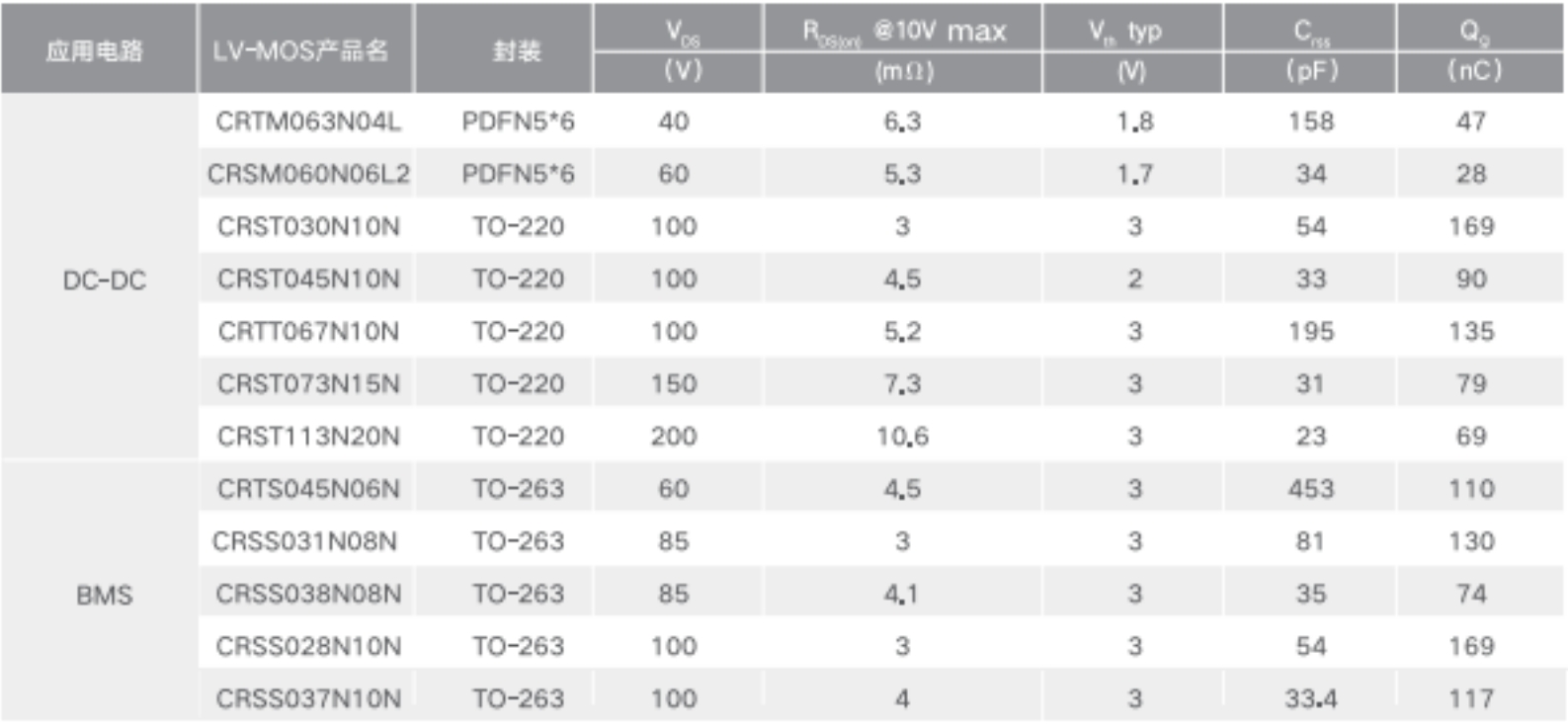The width and height of the screenshot is (1568, 728).
Task: Select the CRTS045N06N product cell
Action: [307, 488]
